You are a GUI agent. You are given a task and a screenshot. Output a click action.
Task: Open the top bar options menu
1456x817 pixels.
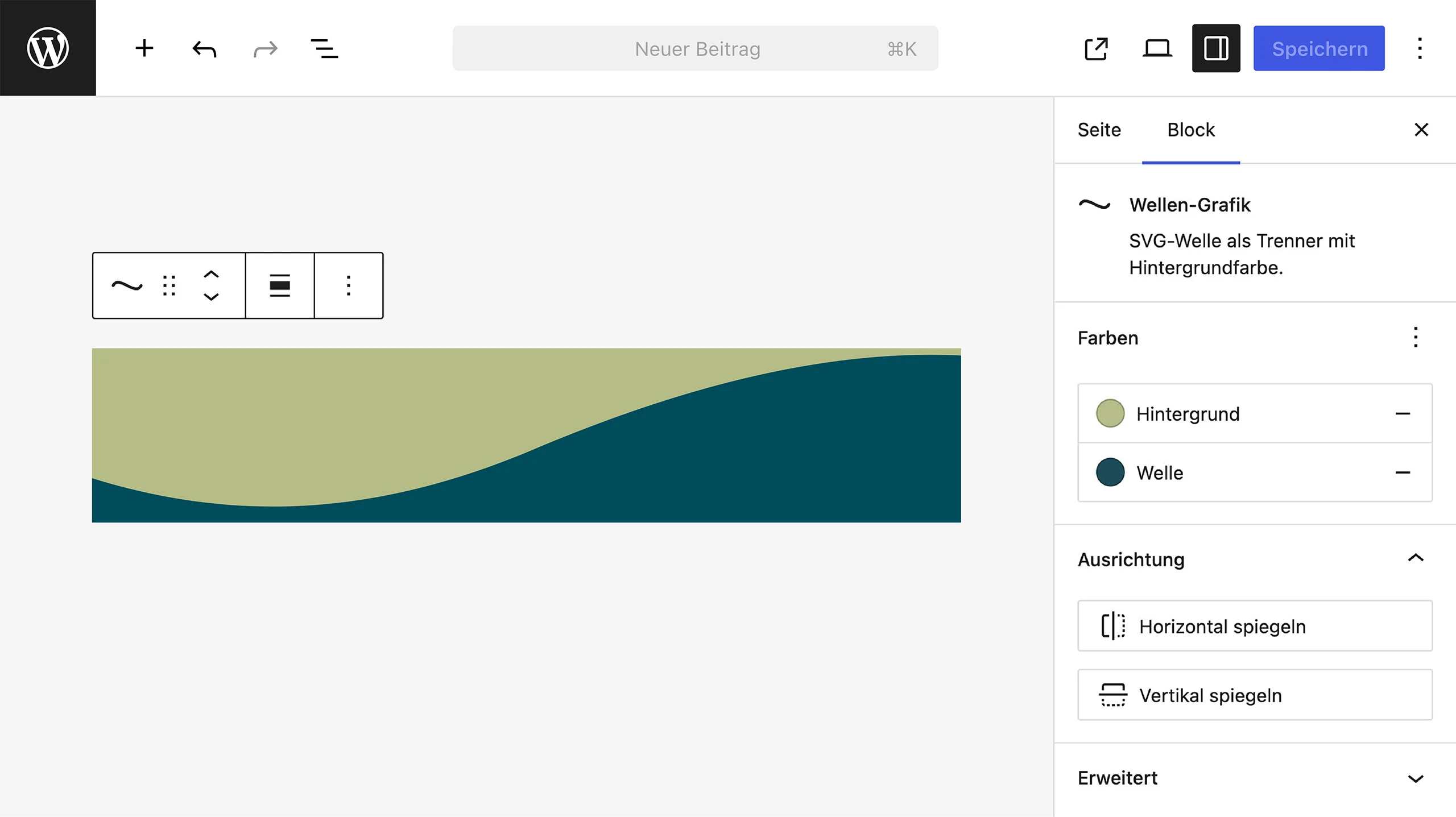1420,48
